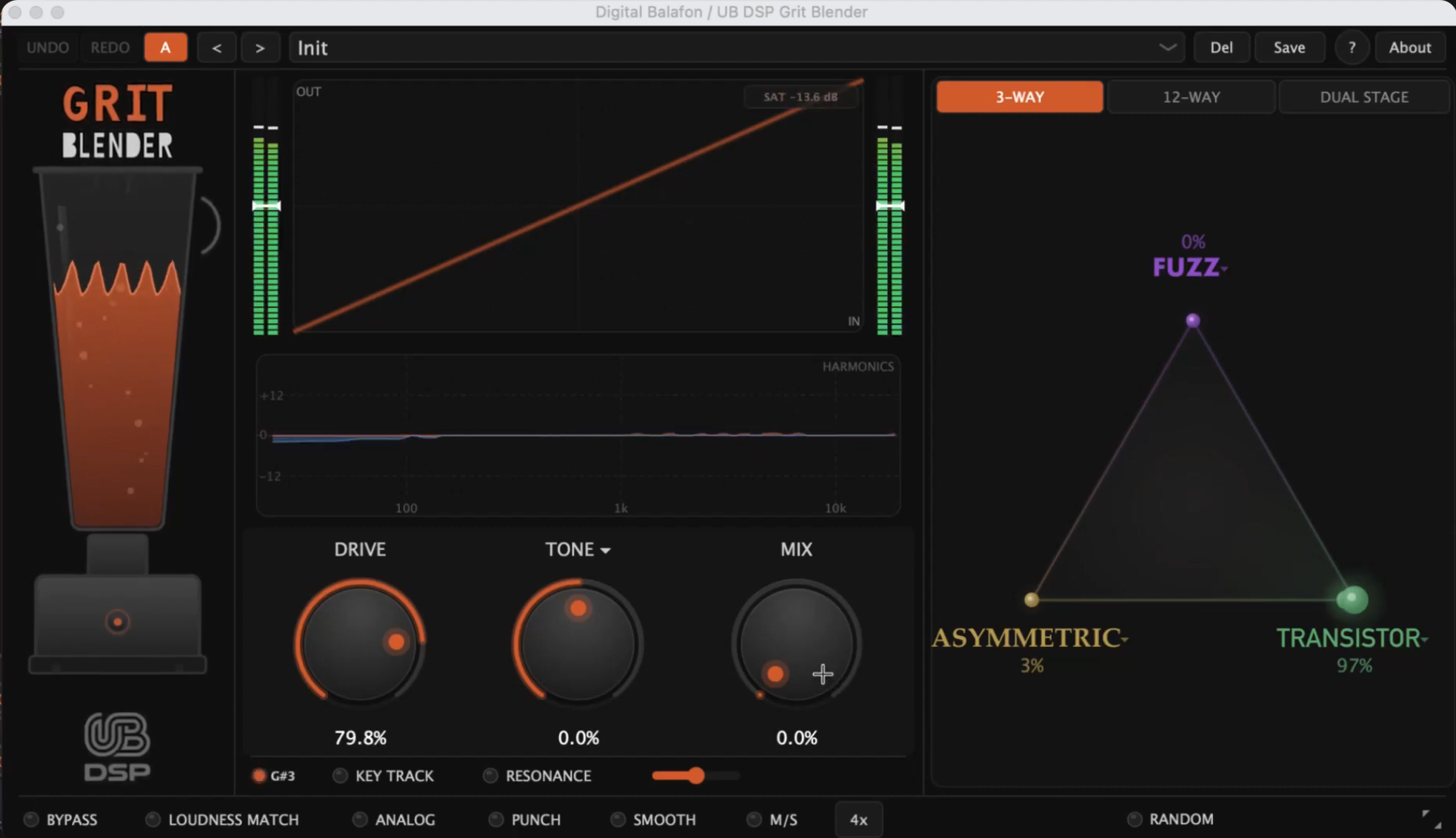
Task: Open the Tone type dropdown arrow
Action: tap(605, 550)
